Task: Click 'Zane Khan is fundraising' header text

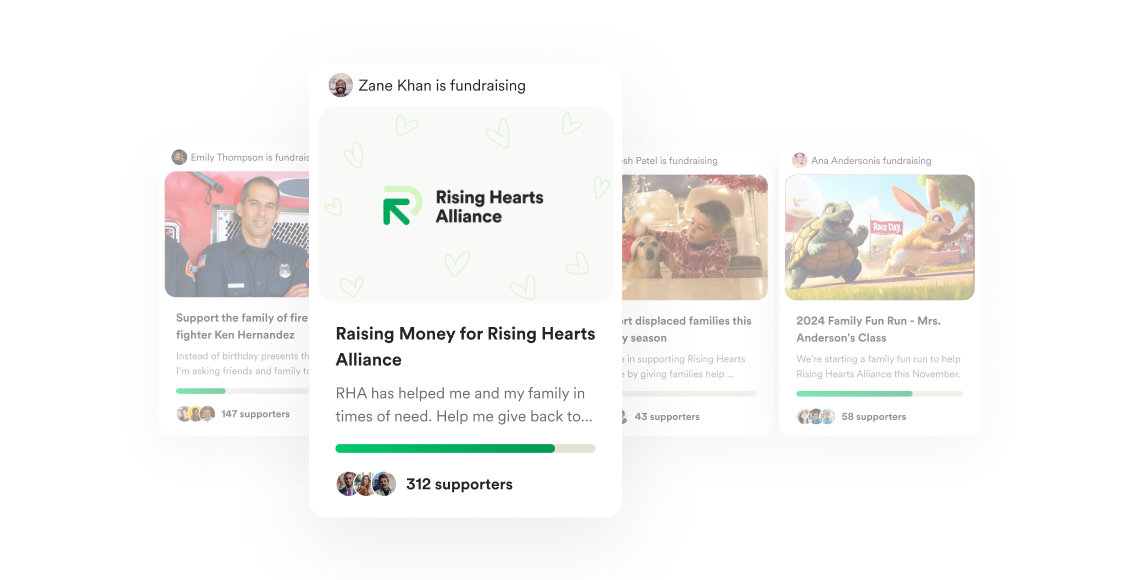Action: pos(442,86)
